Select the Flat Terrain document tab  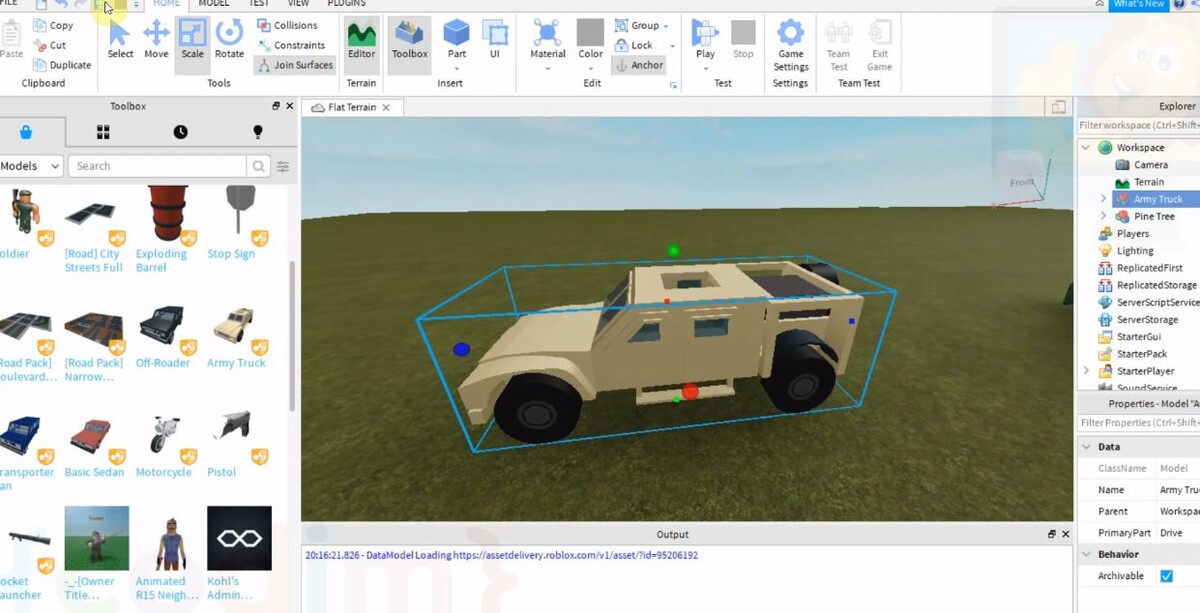coord(352,107)
